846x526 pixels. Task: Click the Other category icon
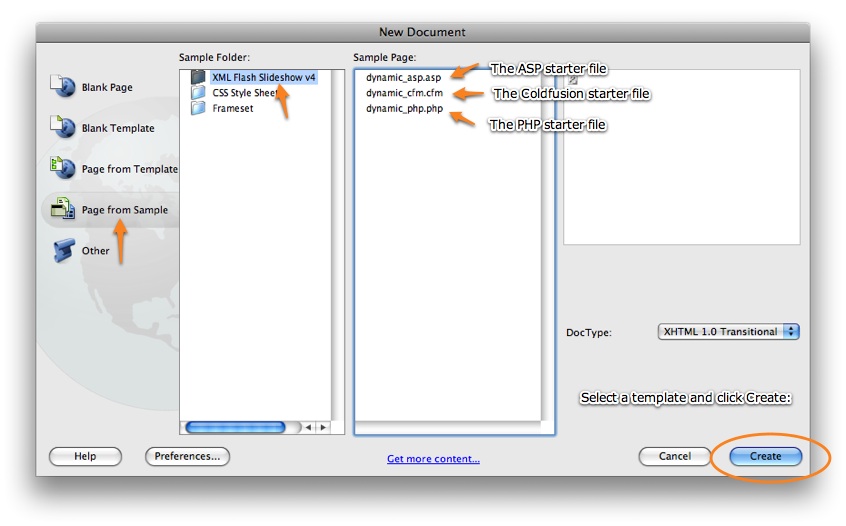pos(64,250)
